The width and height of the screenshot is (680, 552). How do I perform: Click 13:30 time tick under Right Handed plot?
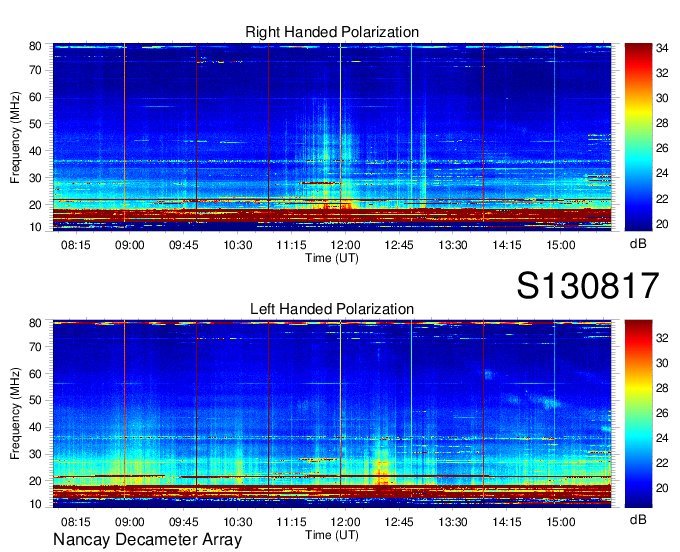pyautogui.click(x=453, y=245)
